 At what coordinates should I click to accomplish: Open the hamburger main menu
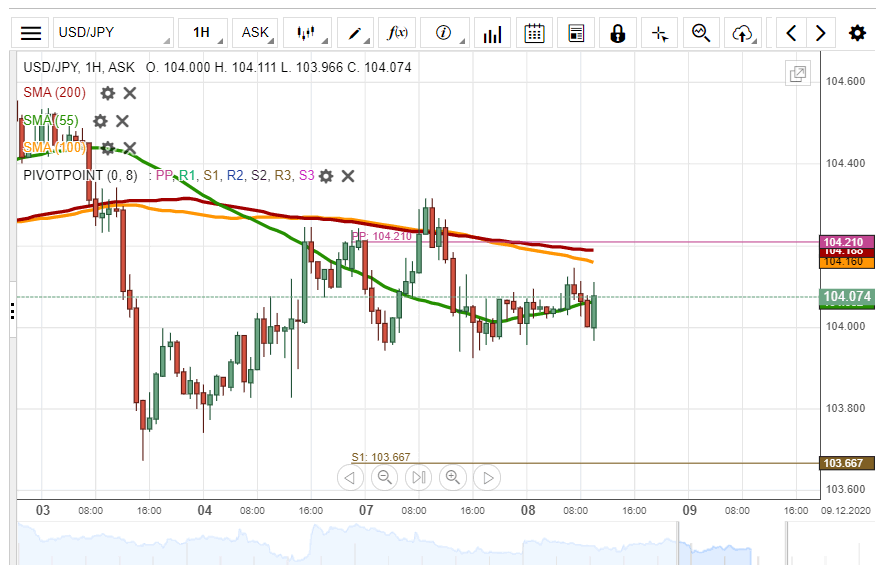pos(31,33)
